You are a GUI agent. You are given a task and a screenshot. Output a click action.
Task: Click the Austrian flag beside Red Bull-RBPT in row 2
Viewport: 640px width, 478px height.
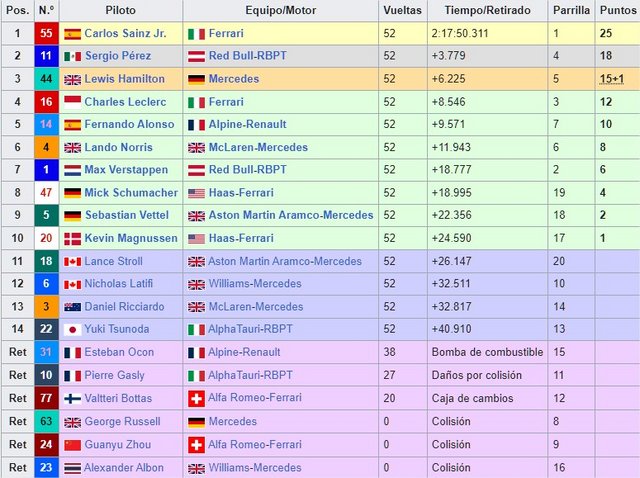click(x=196, y=56)
